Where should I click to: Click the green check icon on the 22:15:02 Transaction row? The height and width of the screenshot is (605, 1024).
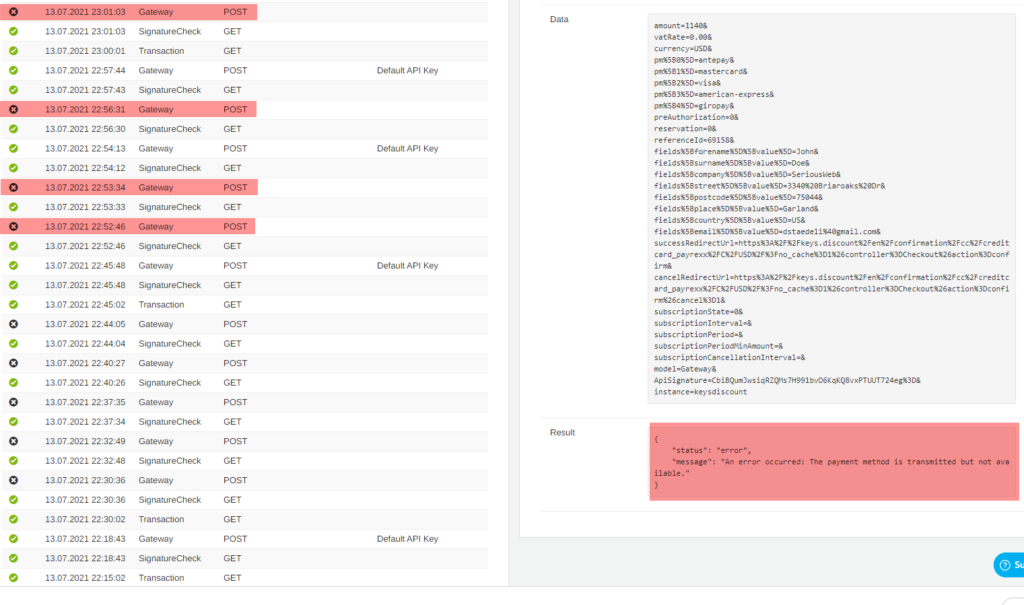(13, 578)
